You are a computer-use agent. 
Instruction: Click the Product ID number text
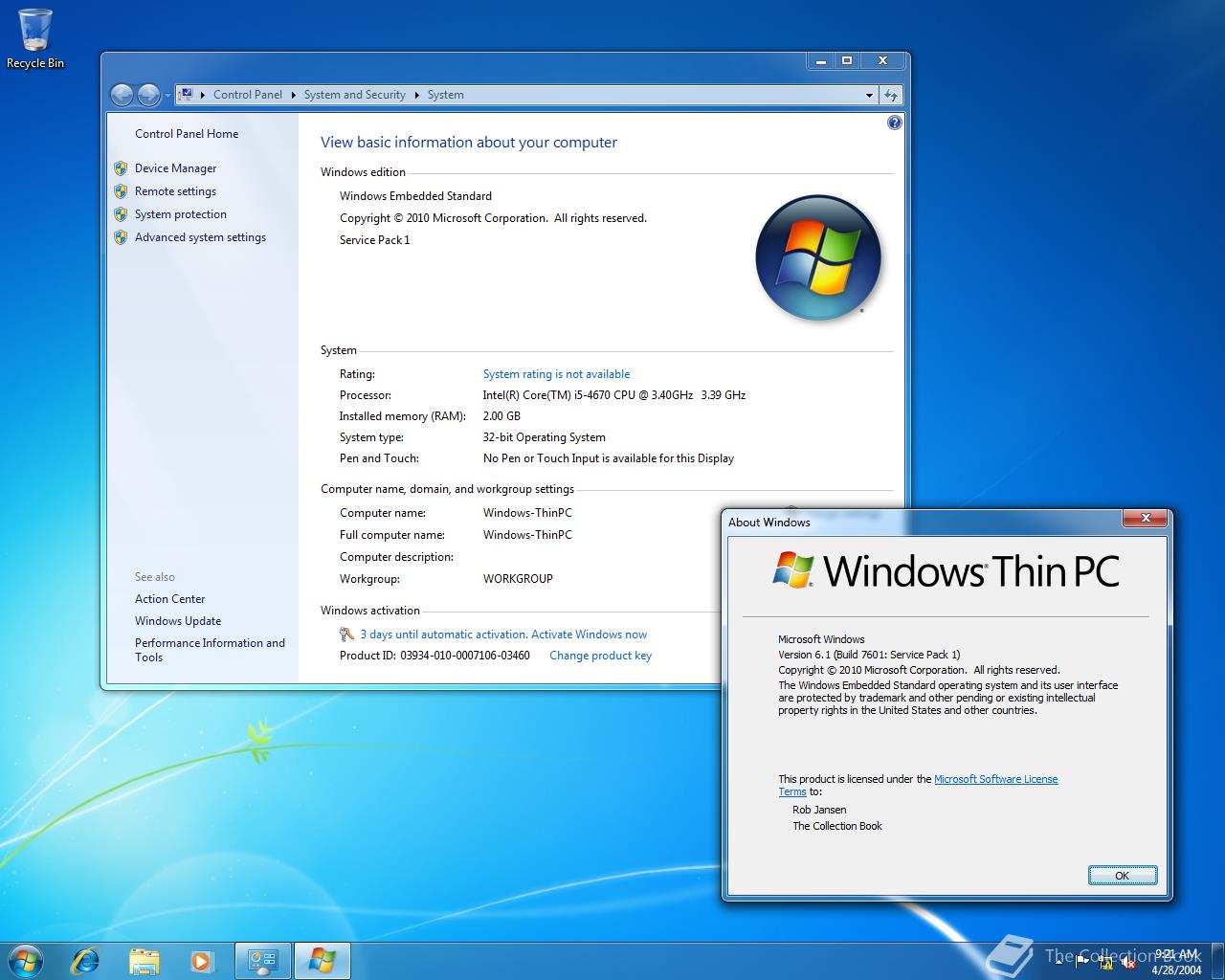(x=465, y=656)
